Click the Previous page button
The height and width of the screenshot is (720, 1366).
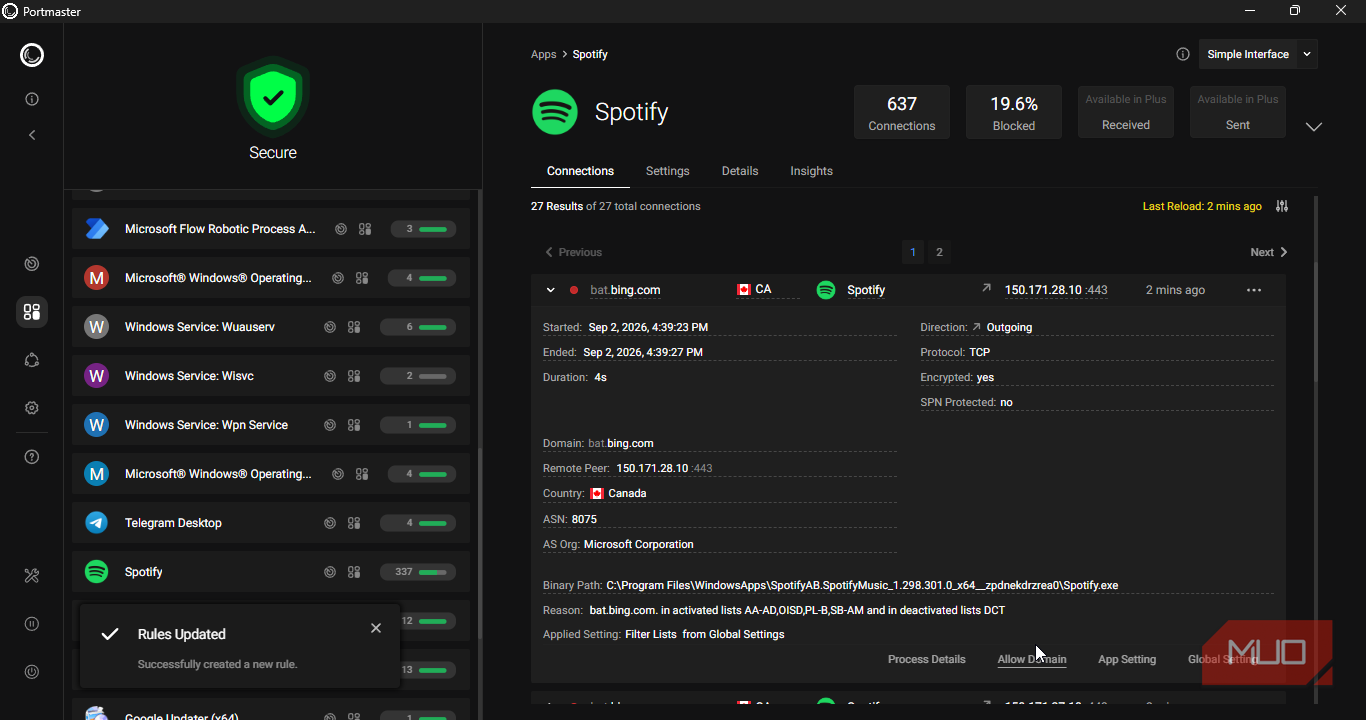pos(573,252)
